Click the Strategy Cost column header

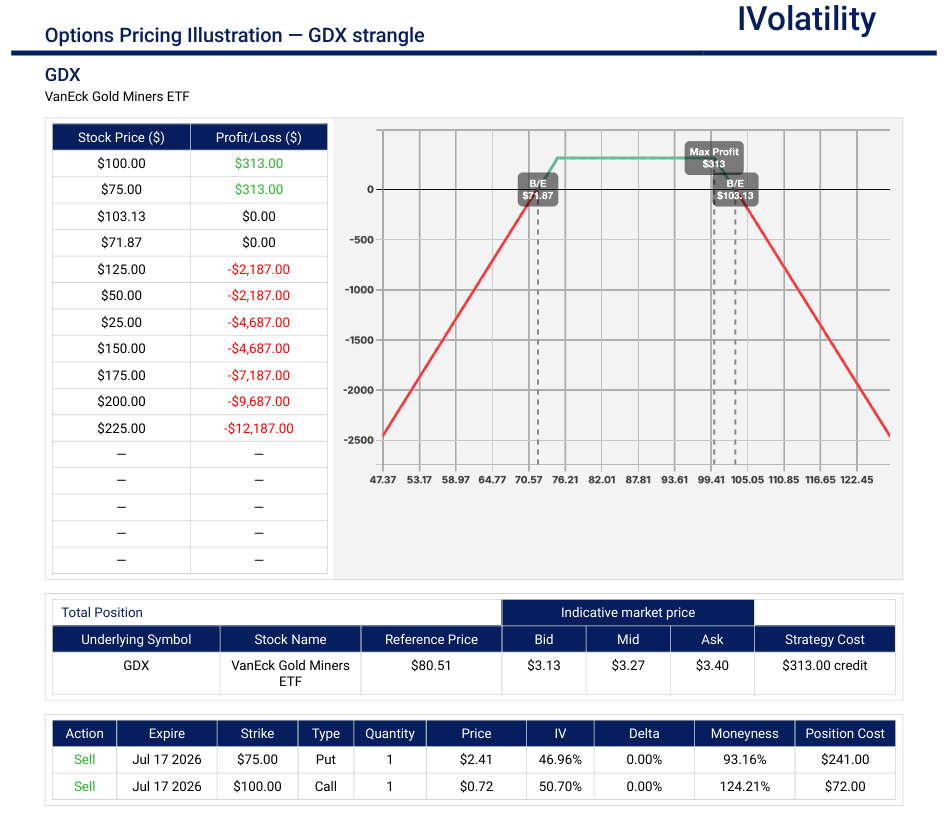tap(825, 639)
